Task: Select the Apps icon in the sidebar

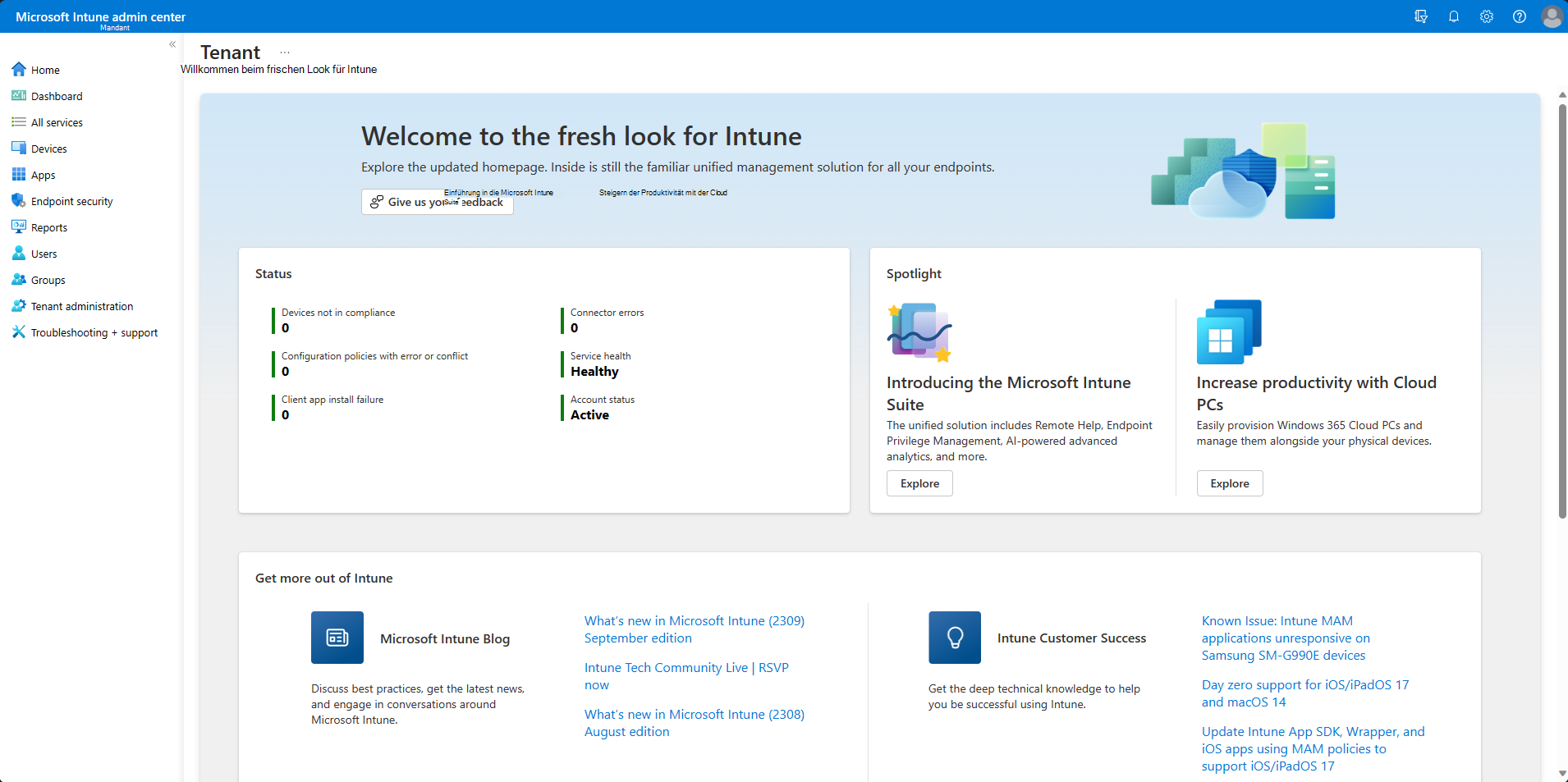Action: (44, 175)
